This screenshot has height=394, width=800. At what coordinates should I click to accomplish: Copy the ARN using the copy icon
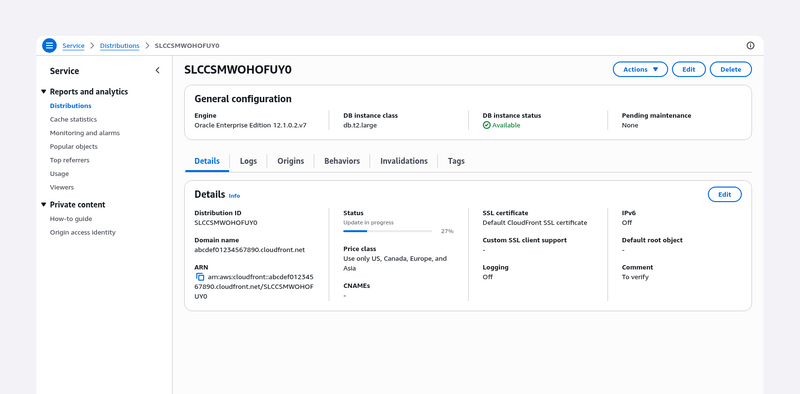pos(200,277)
